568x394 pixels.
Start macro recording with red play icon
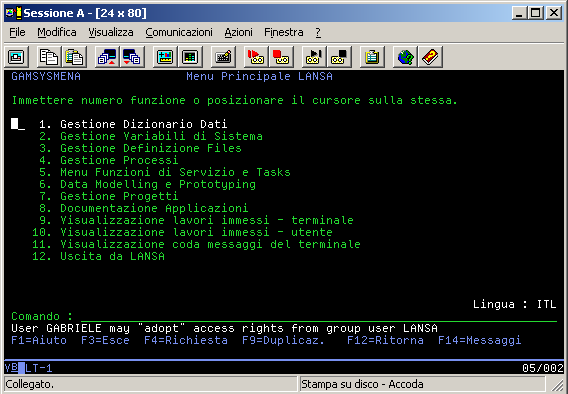click(256, 57)
